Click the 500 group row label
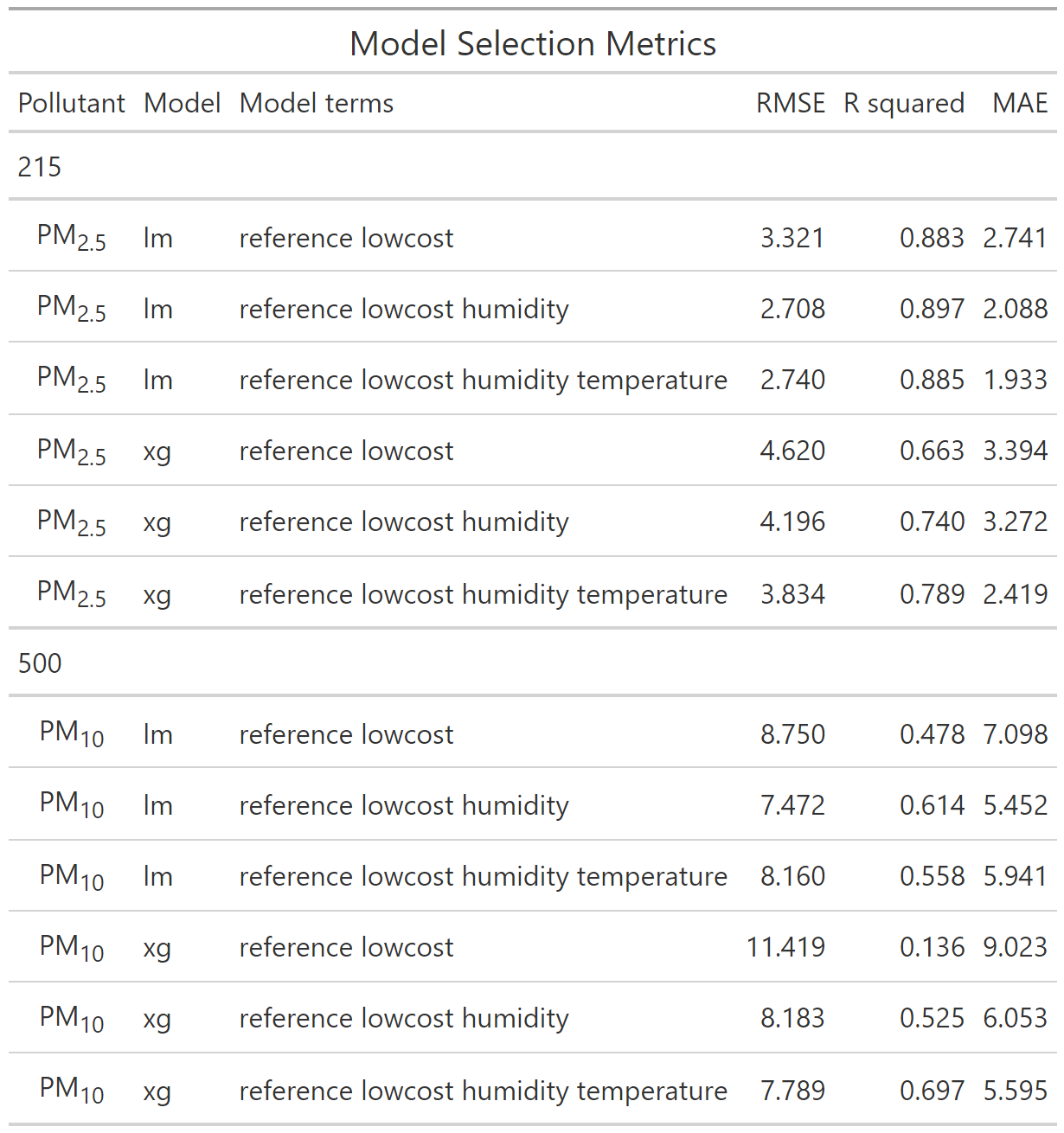This screenshot has width=1064, height=1133. pos(40,663)
